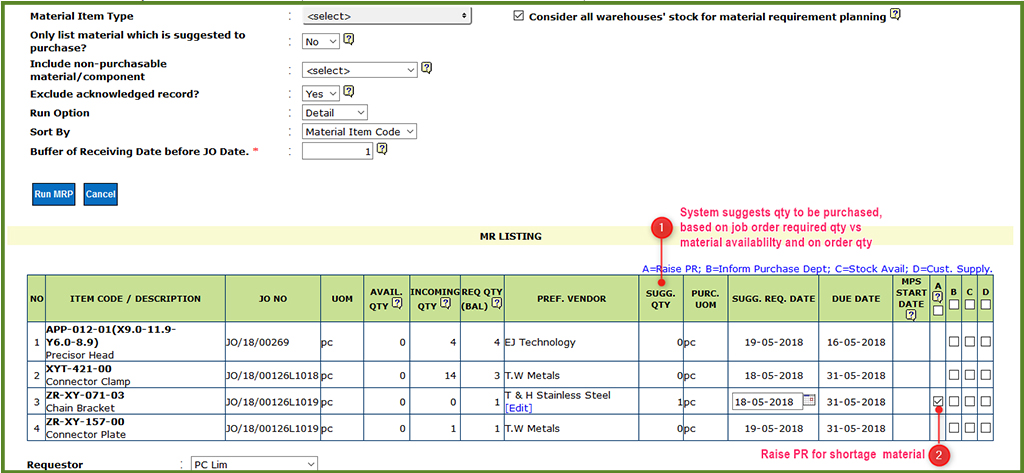The image size is (1024, 473).
Task: Open the Run Option dropdown showing Detail
Action: pyautogui.click(x=335, y=112)
